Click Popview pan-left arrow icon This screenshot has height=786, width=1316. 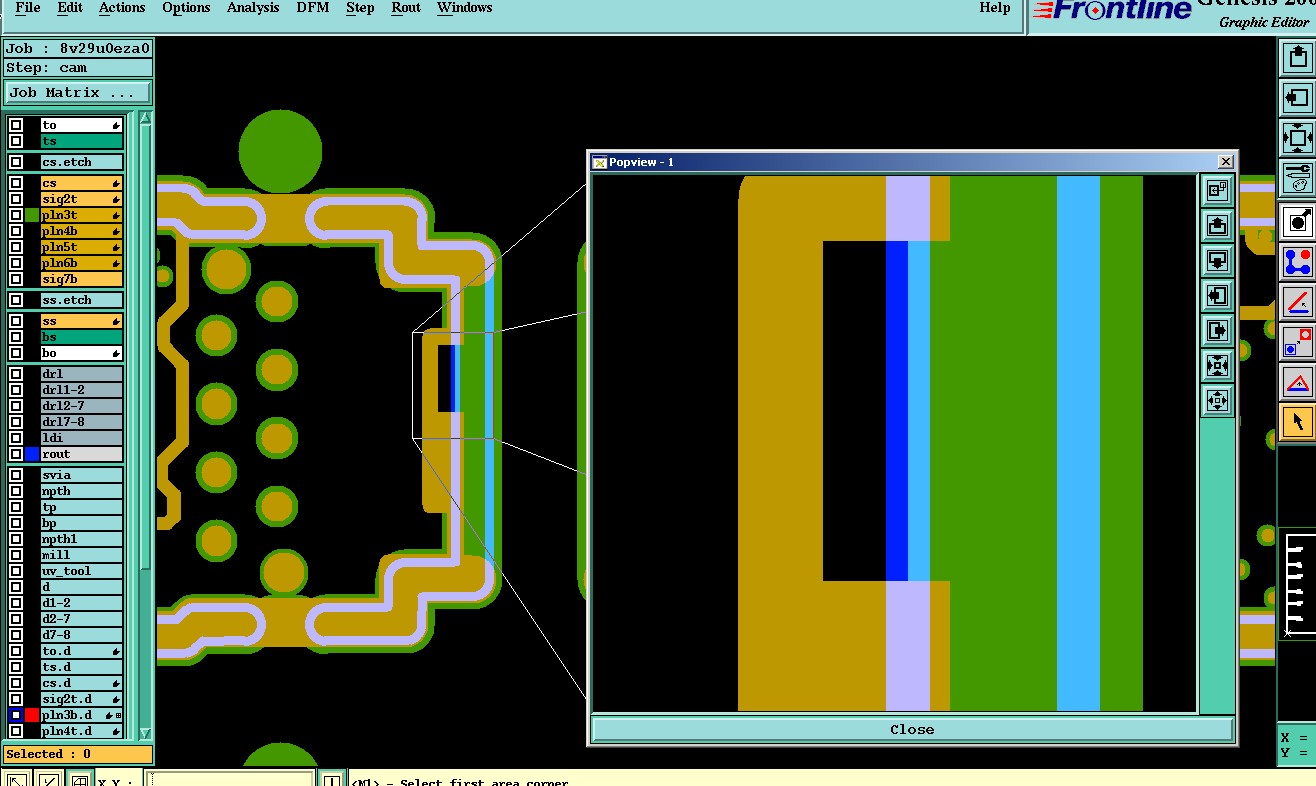point(1217,296)
